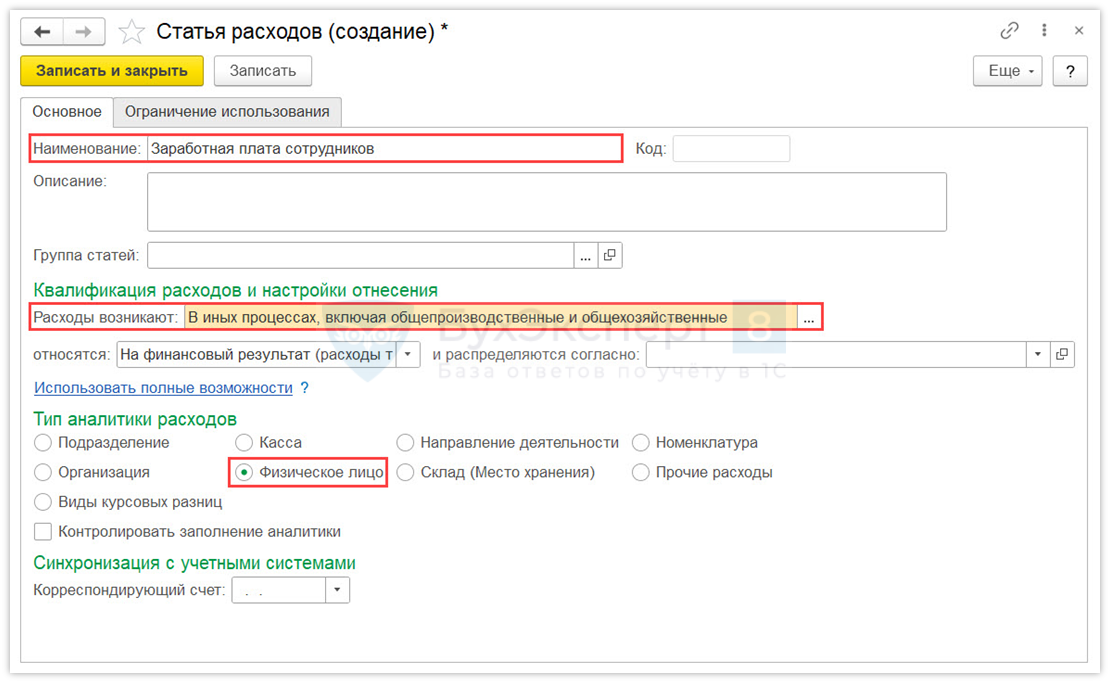Click Квалификация расходов и настройки отнесения heading
The image size is (1110, 683).
pyautogui.click(x=236, y=290)
